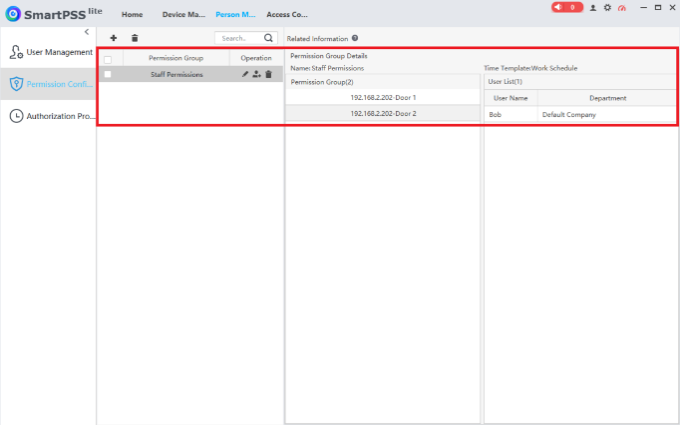This screenshot has width=680, height=425.
Task: Click the SmartPSS lite logo
Action: pos(54,14)
